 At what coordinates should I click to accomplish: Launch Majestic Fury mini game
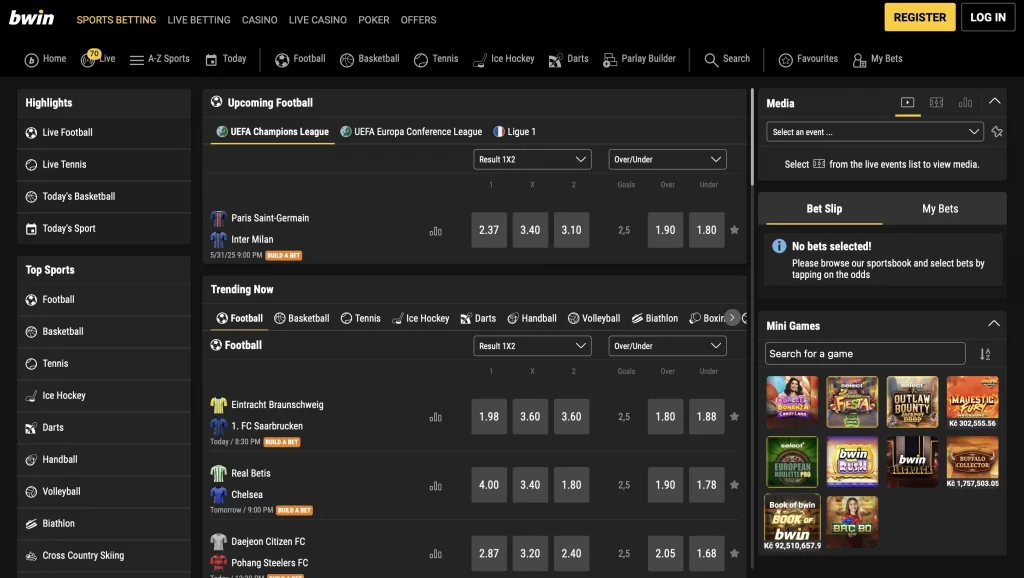972,402
